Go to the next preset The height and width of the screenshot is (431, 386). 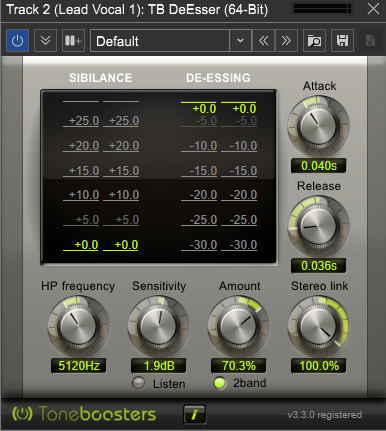tap(286, 41)
